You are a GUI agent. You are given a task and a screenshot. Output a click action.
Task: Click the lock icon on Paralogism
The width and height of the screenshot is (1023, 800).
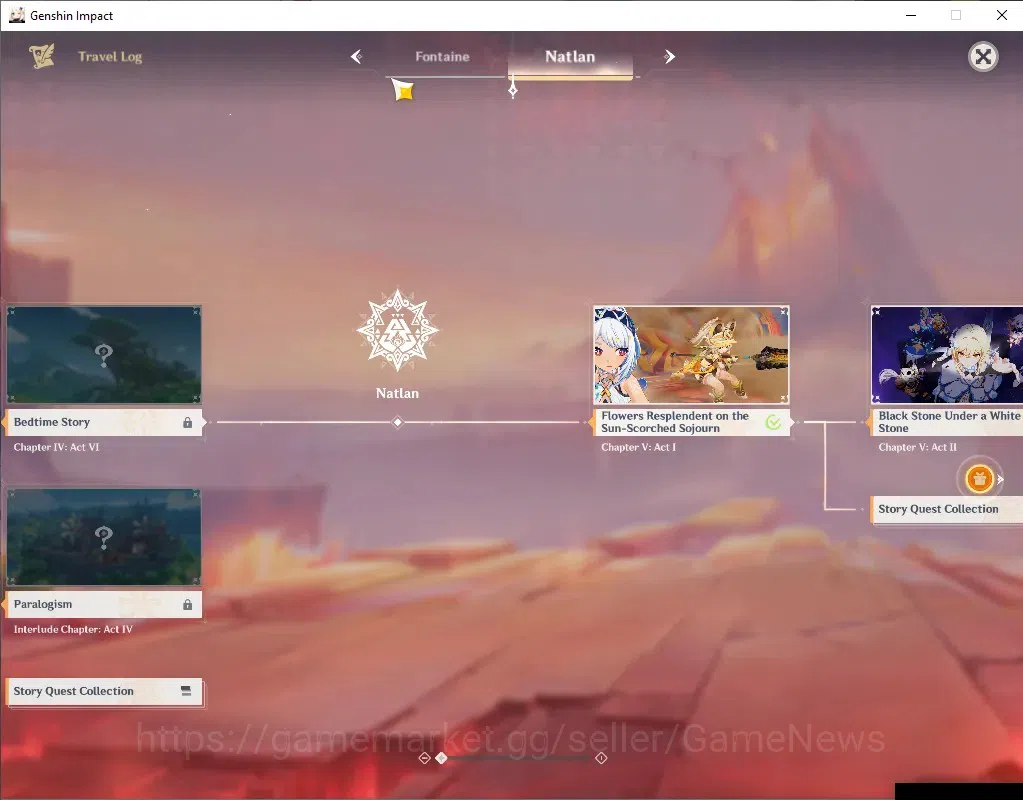188,605
